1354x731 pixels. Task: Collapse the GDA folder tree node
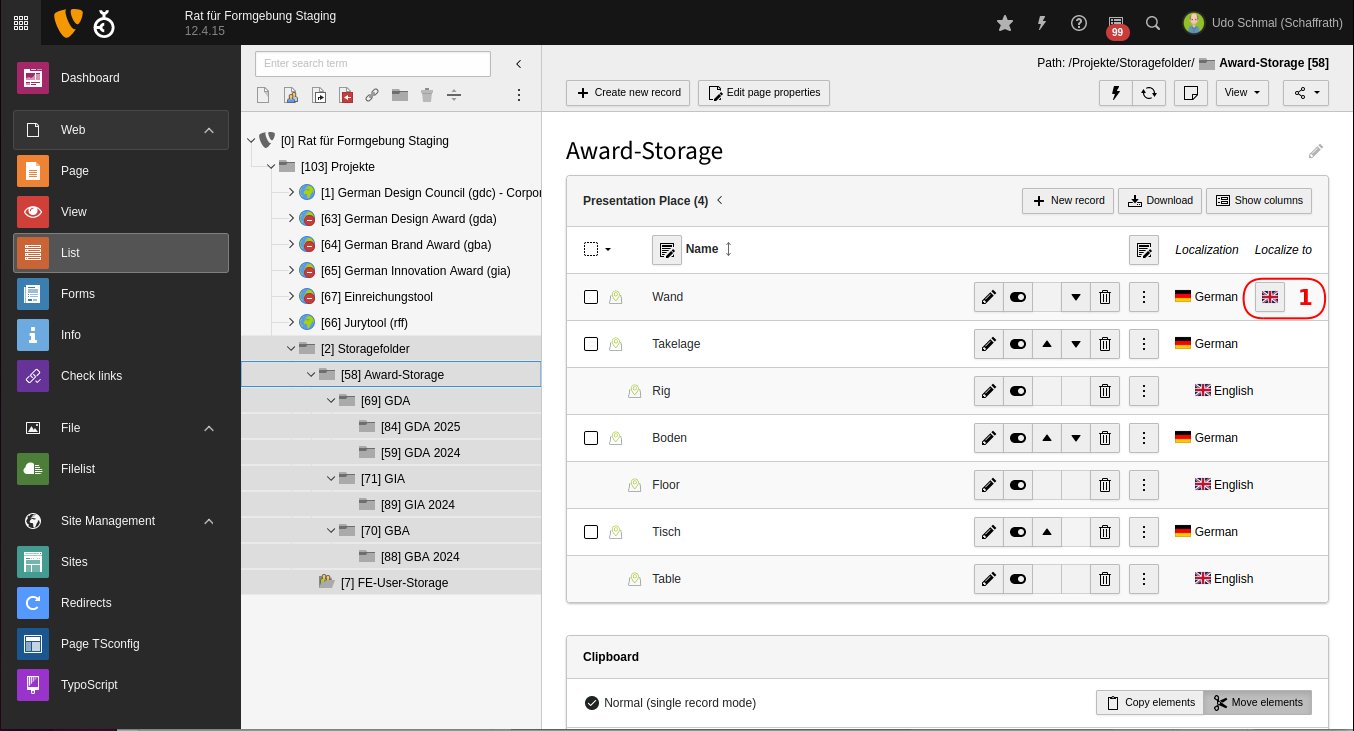click(332, 401)
